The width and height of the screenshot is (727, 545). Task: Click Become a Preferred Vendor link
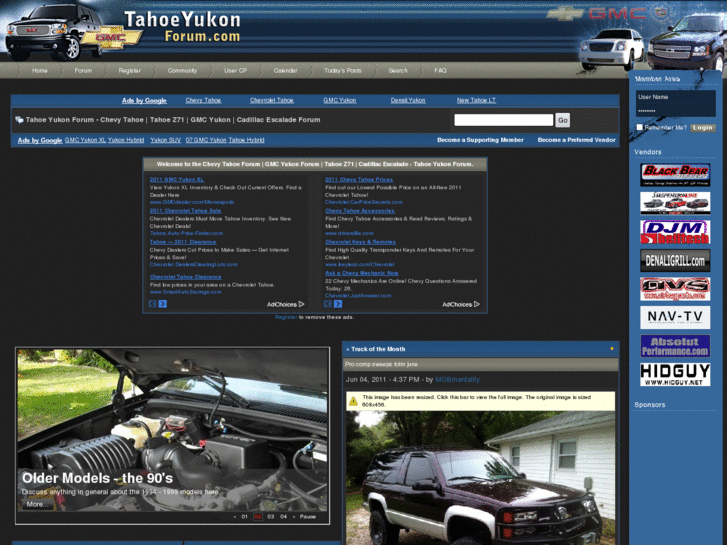coord(576,140)
